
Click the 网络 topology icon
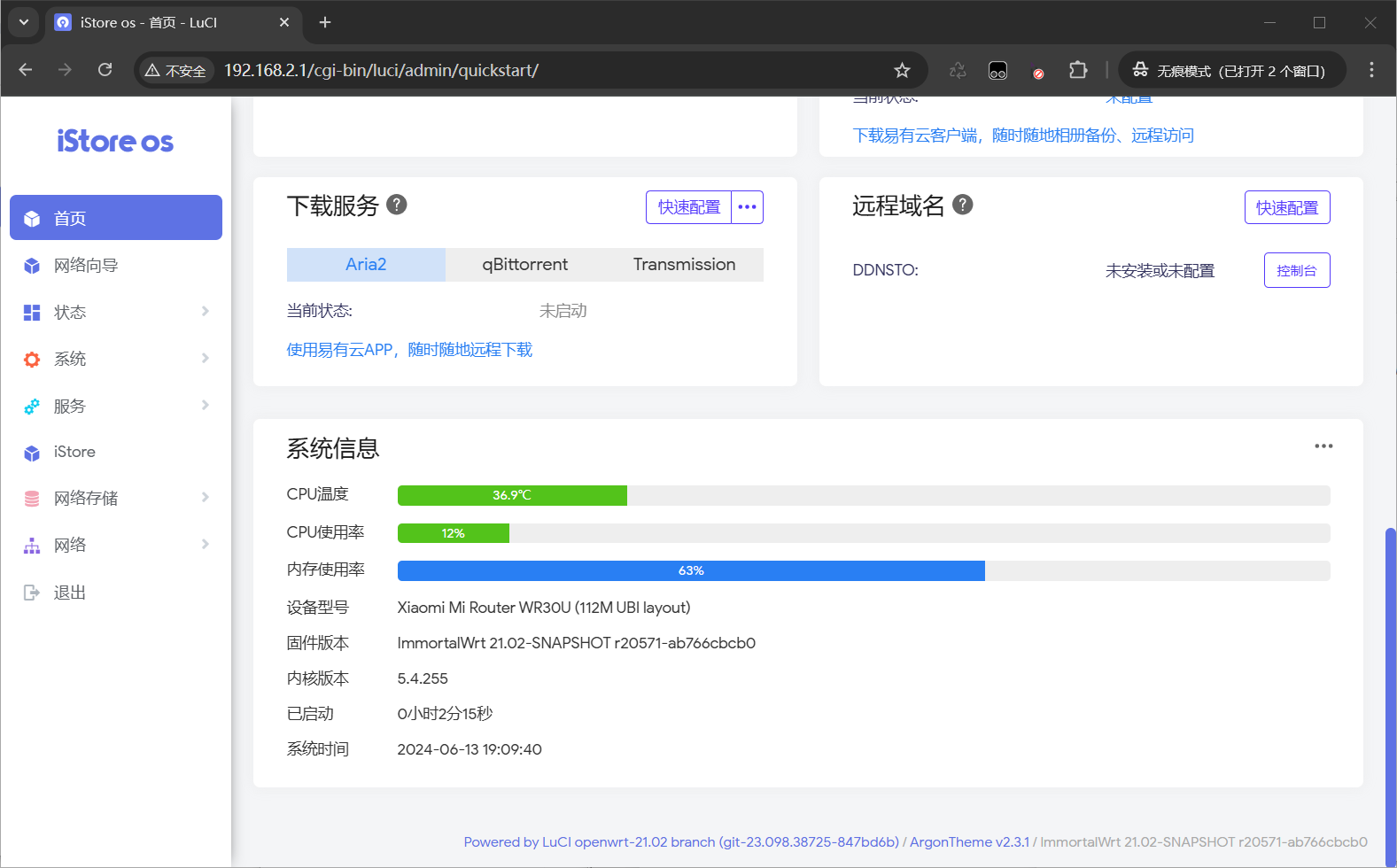(32, 546)
